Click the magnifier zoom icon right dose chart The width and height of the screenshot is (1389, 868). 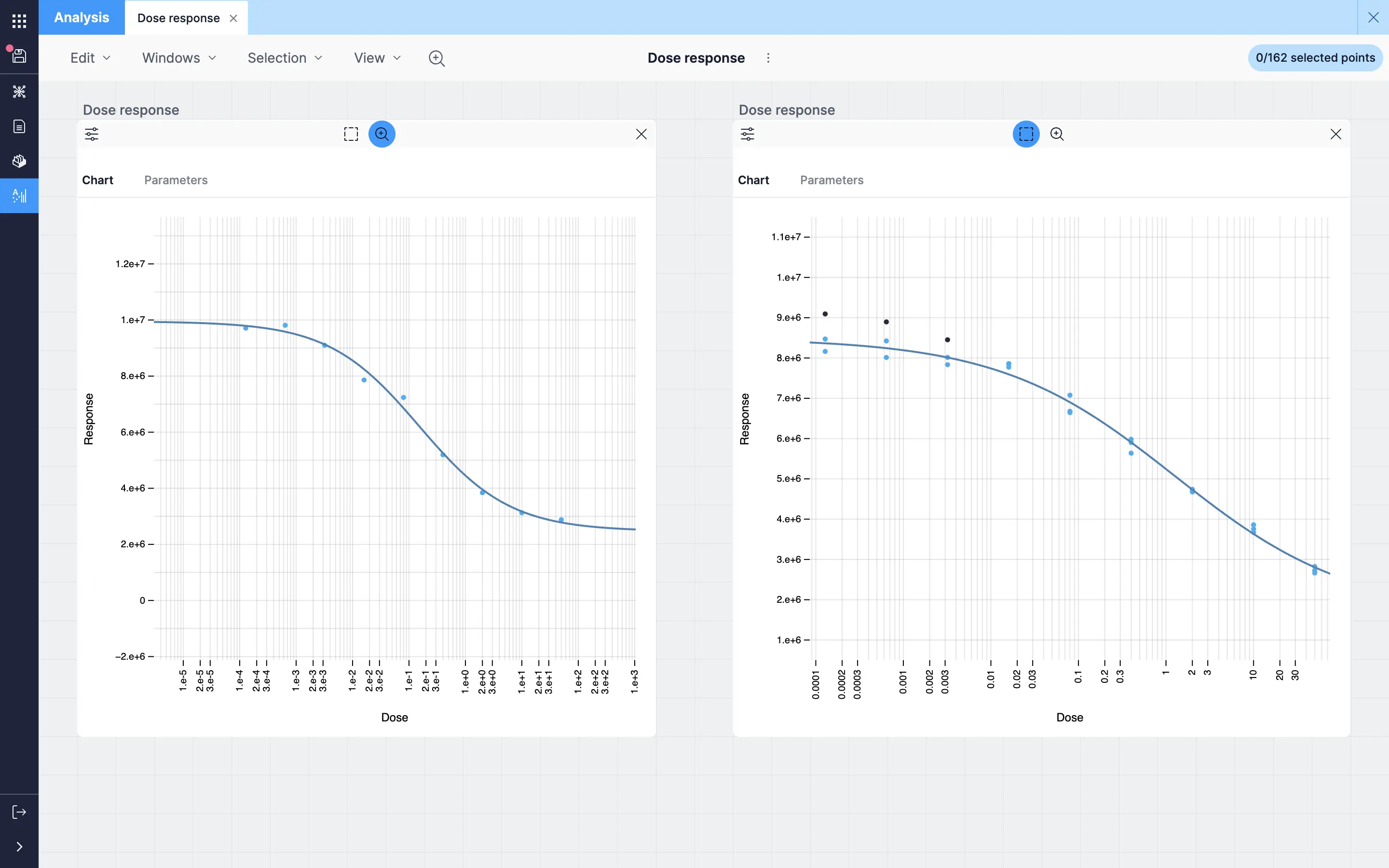click(x=1057, y=134)
